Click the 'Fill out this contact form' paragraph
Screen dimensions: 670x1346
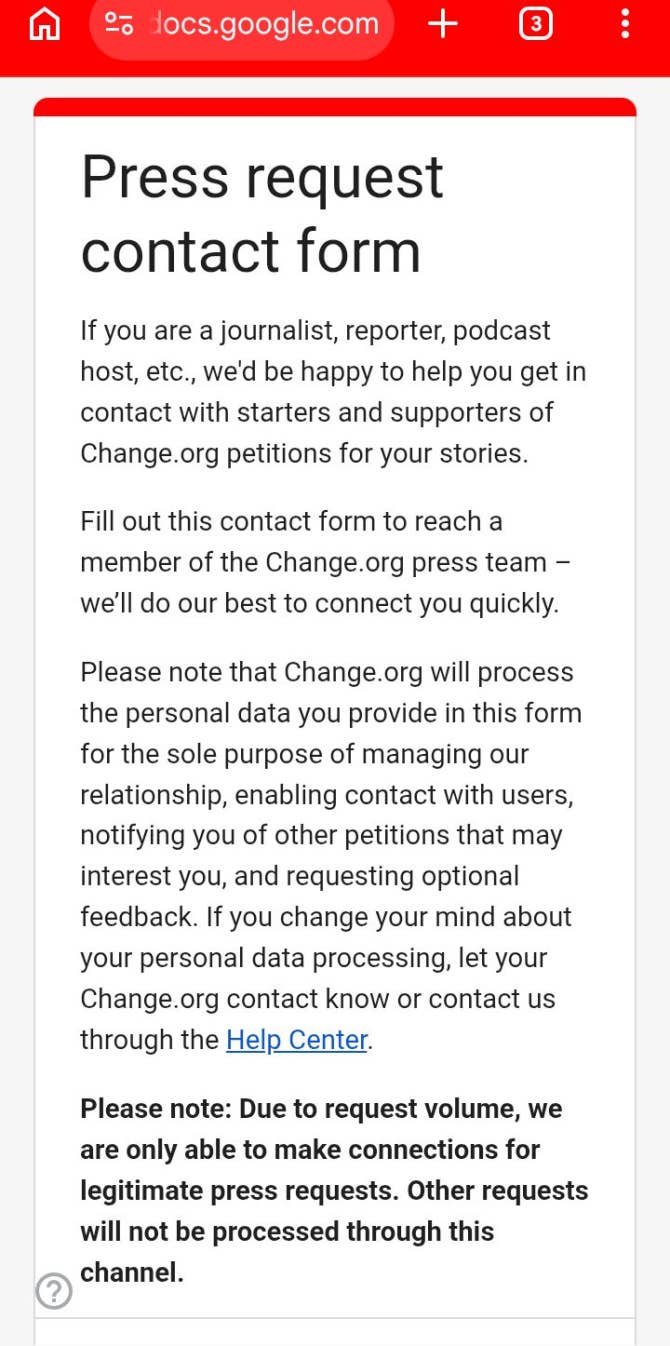tap(325, 563)
